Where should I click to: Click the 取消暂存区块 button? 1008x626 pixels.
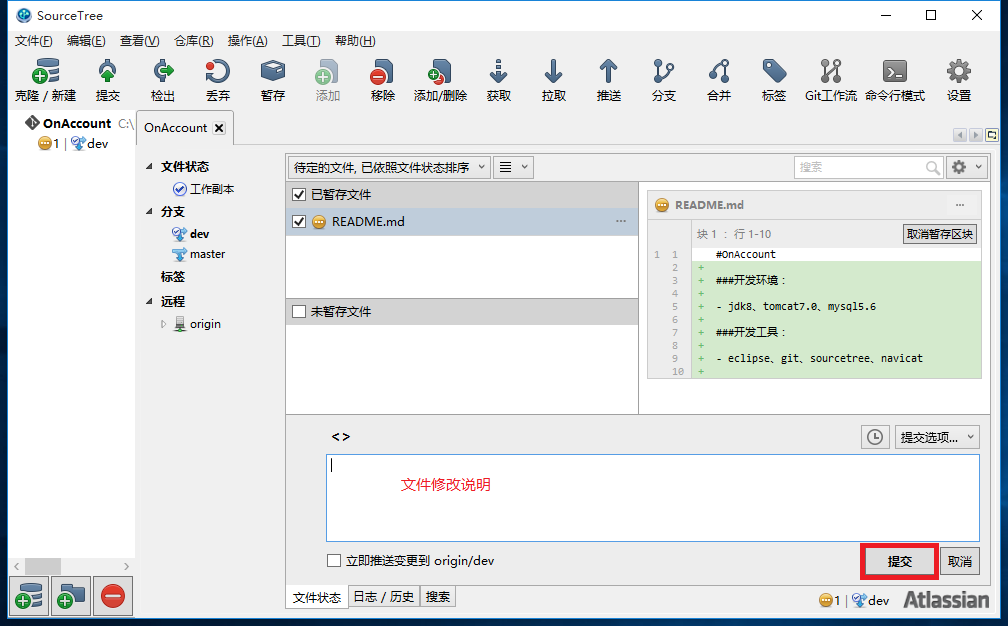940,234
